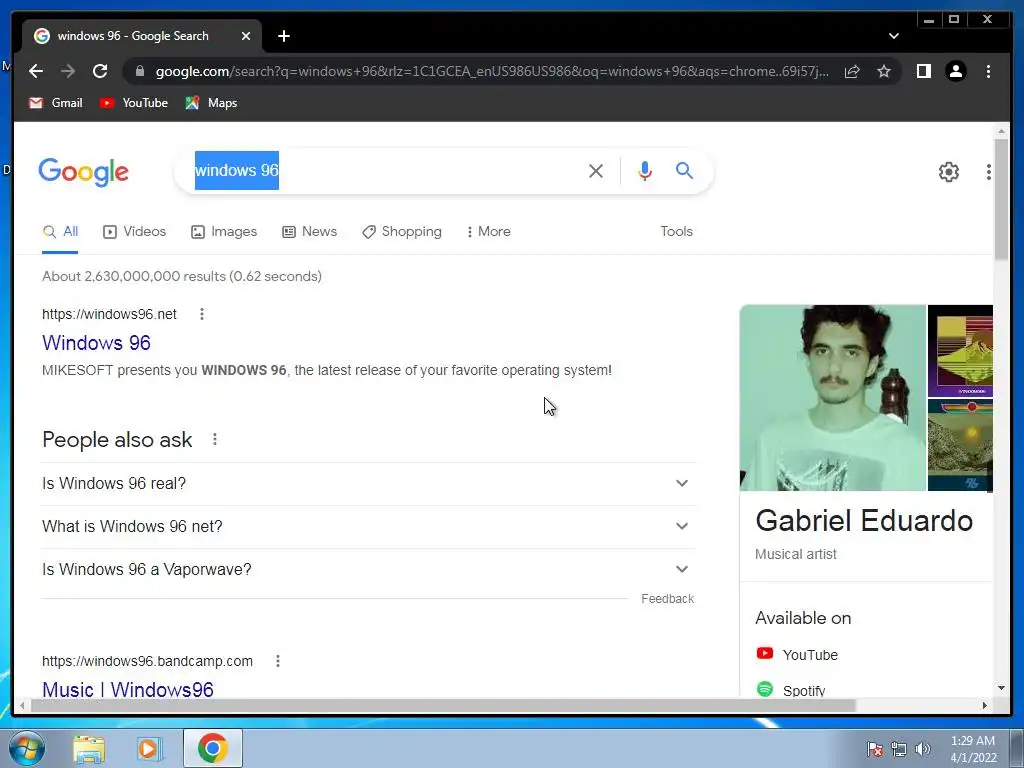Image resolution: width=1024 pixels, height=768 pixels.
Task: Open the tab search dropdown arrow
Action: point(893,36)
